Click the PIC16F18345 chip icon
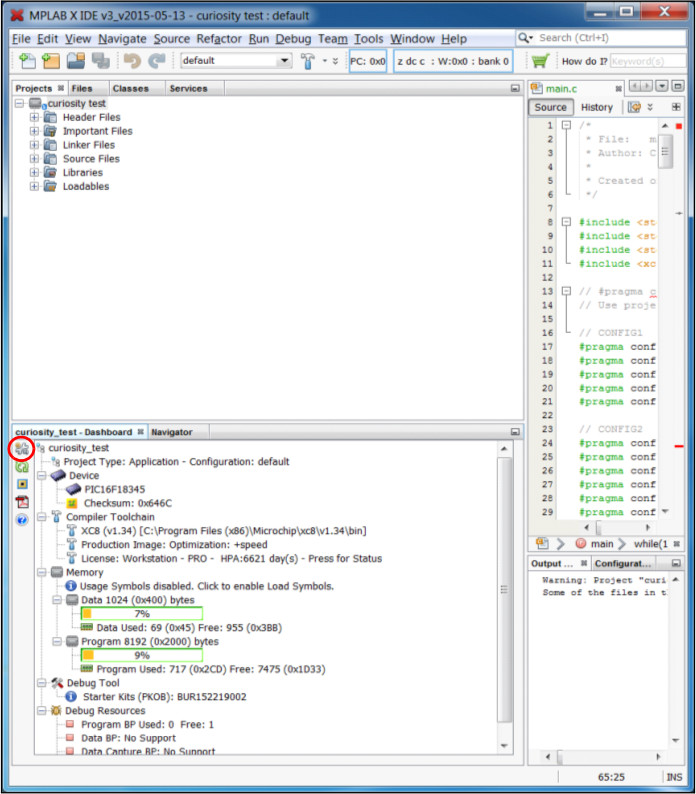The image size is (696, 794). [73, 489]
